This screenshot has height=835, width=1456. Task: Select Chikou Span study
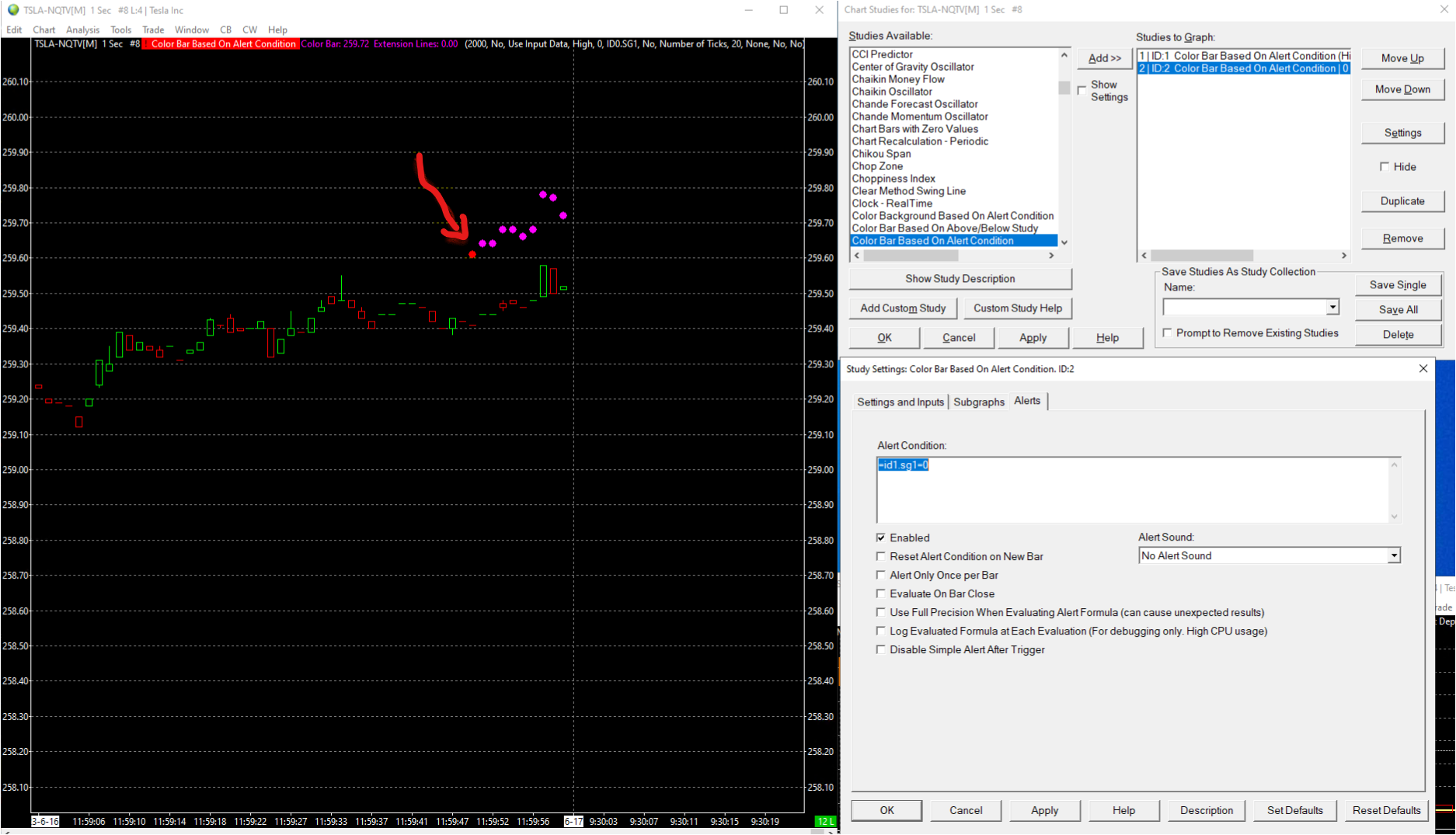pyautogui.click(x=881, y=154)
